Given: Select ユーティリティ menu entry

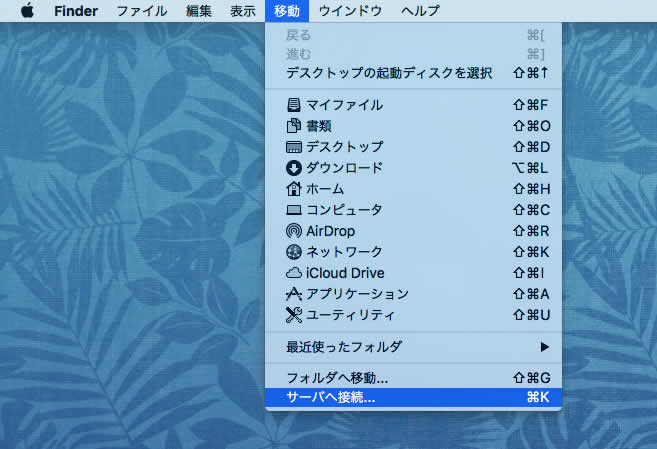Looking at the screenshot, I should [414, 315].
